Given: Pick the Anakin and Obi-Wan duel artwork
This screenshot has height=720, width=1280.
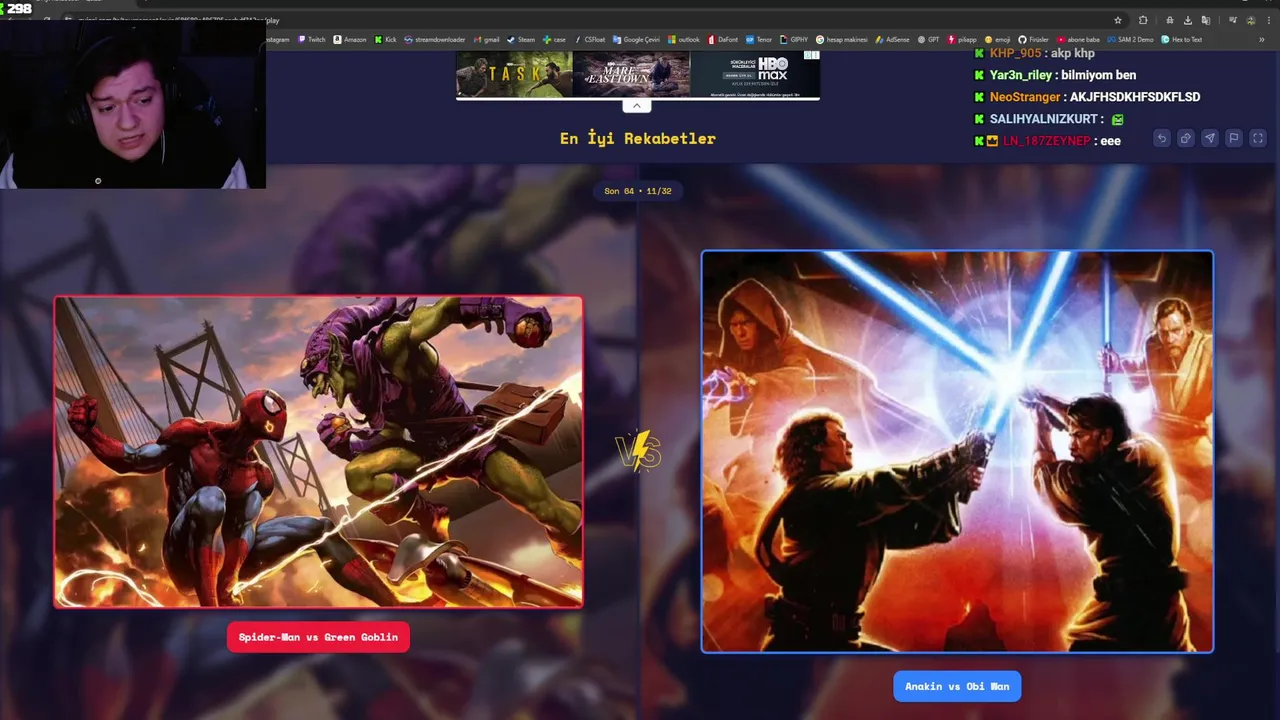Looking at the screenshot, I should [957, 451].
